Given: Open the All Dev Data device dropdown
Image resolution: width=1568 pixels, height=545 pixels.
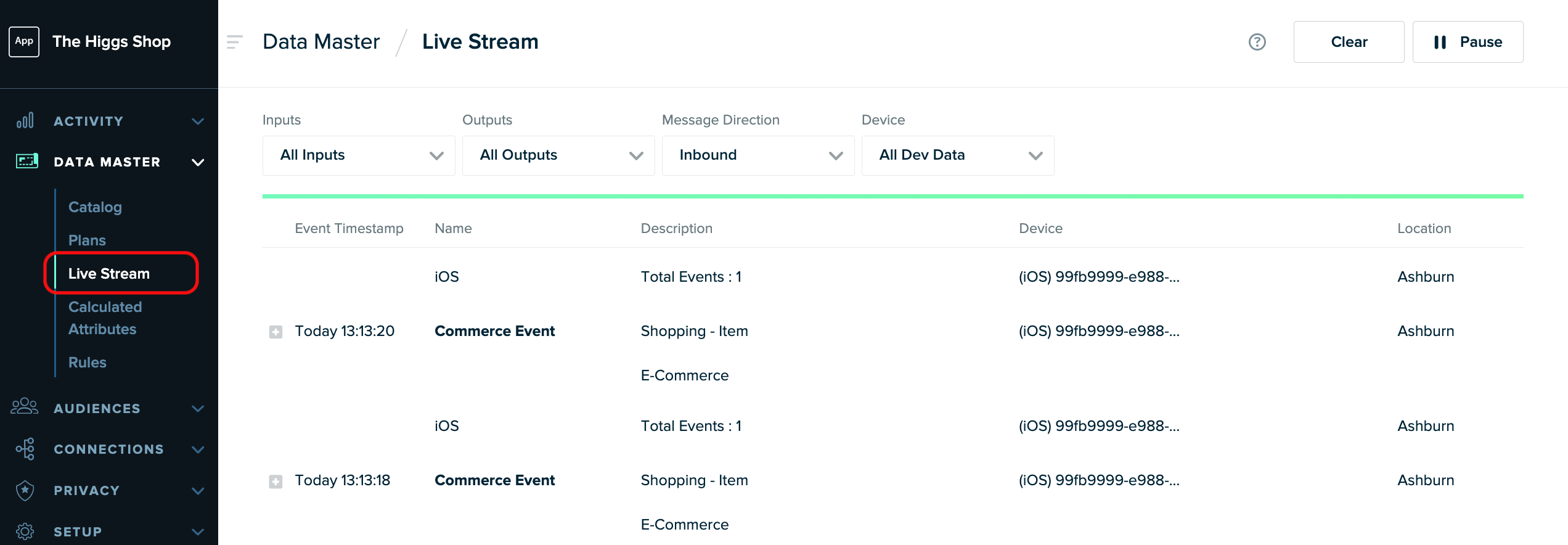Looking at the screenshot, I should point(958,155).
